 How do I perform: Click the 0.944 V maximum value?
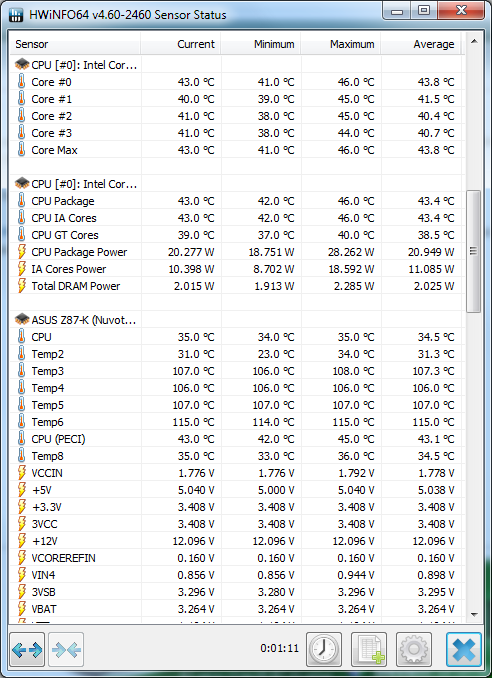[x=356, y=575]
